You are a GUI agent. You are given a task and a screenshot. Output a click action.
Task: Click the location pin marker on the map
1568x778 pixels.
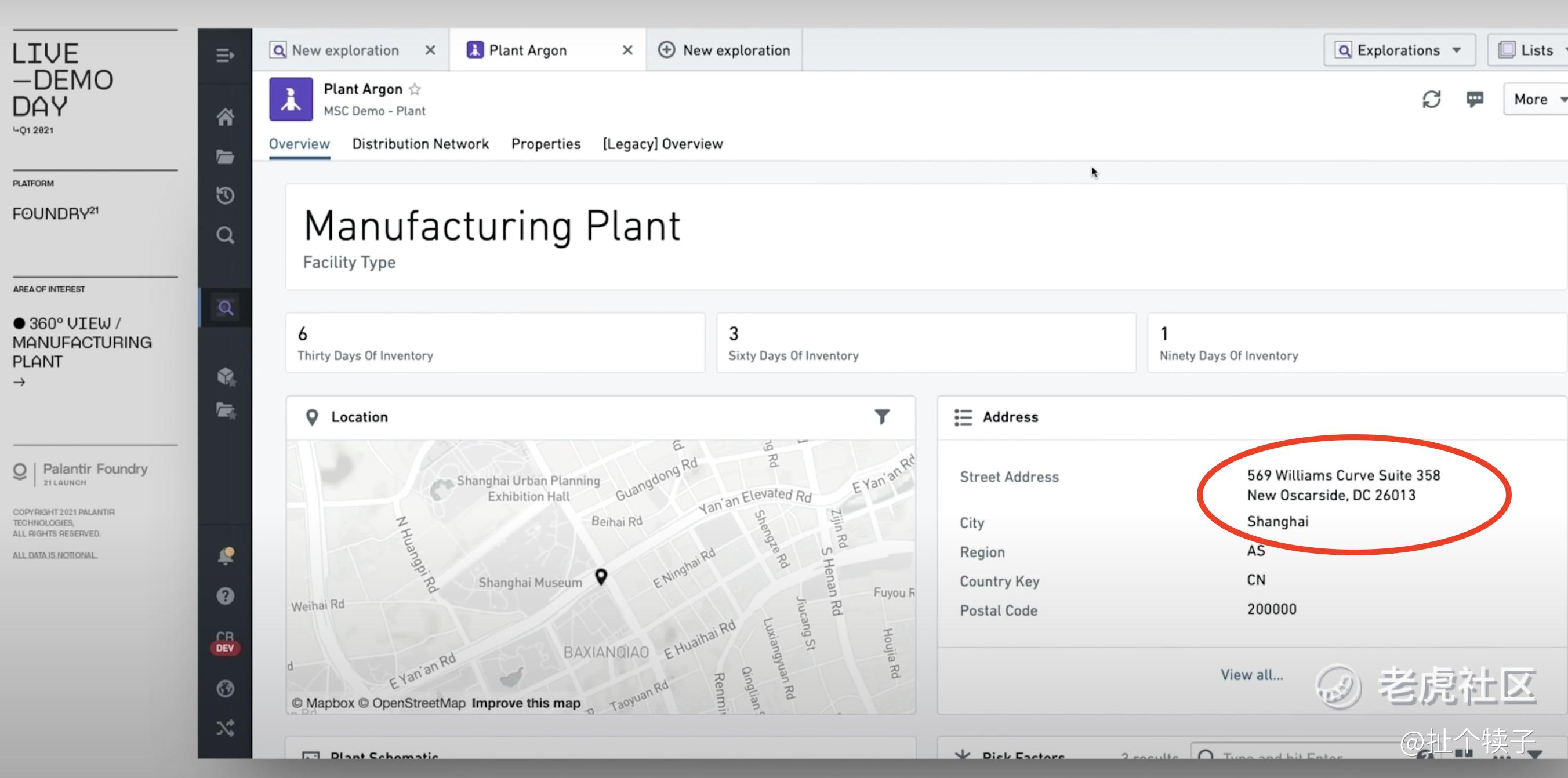pyautogui.click(x=601, y=576)
